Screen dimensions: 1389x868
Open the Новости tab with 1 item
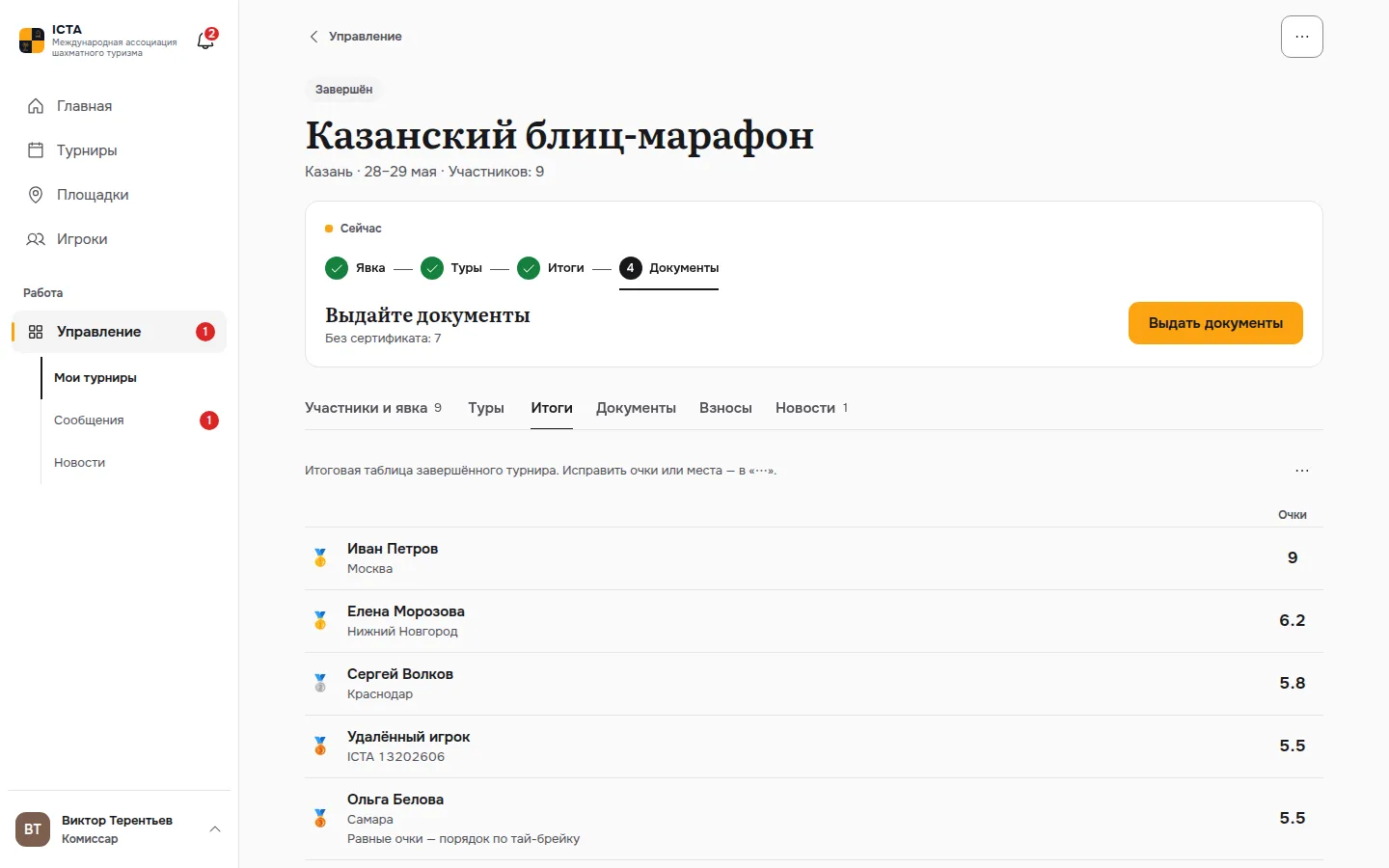coord(812,408)
